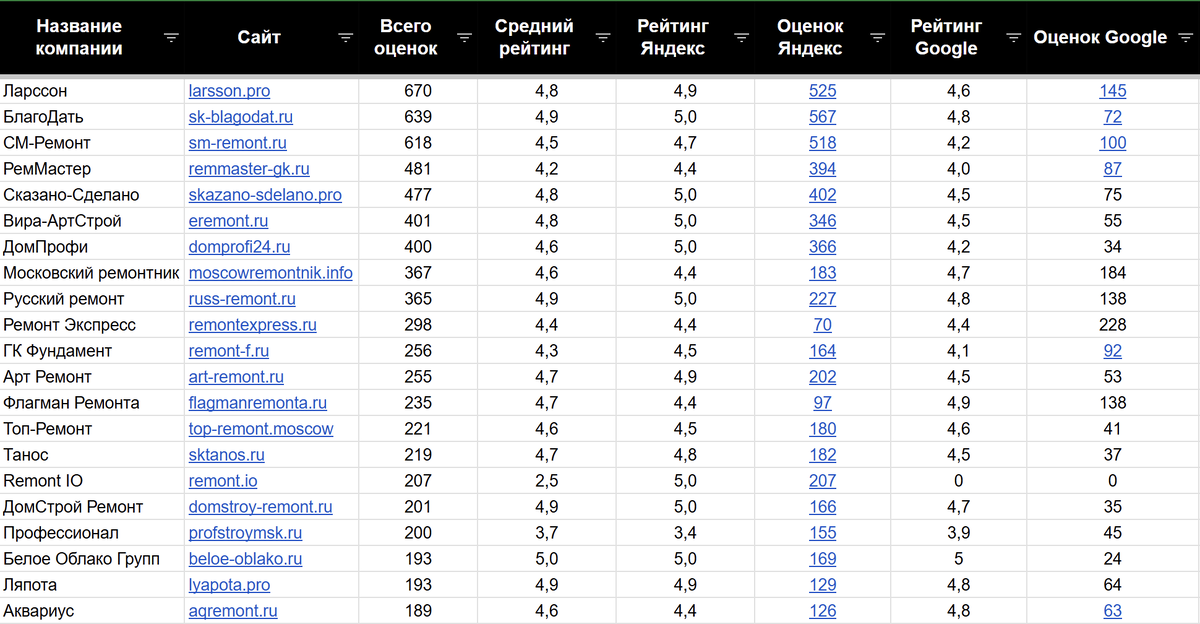Select total ratings cell showing 670
Screen dimensions: 1200x624
point(418,91)
